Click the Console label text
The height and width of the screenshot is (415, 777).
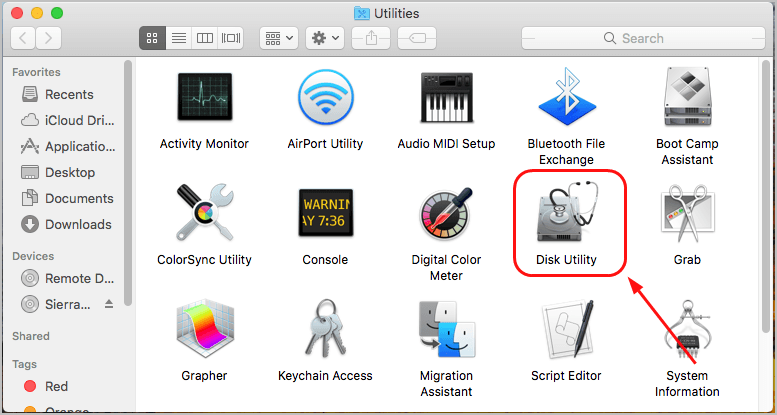tap(326, 260)
